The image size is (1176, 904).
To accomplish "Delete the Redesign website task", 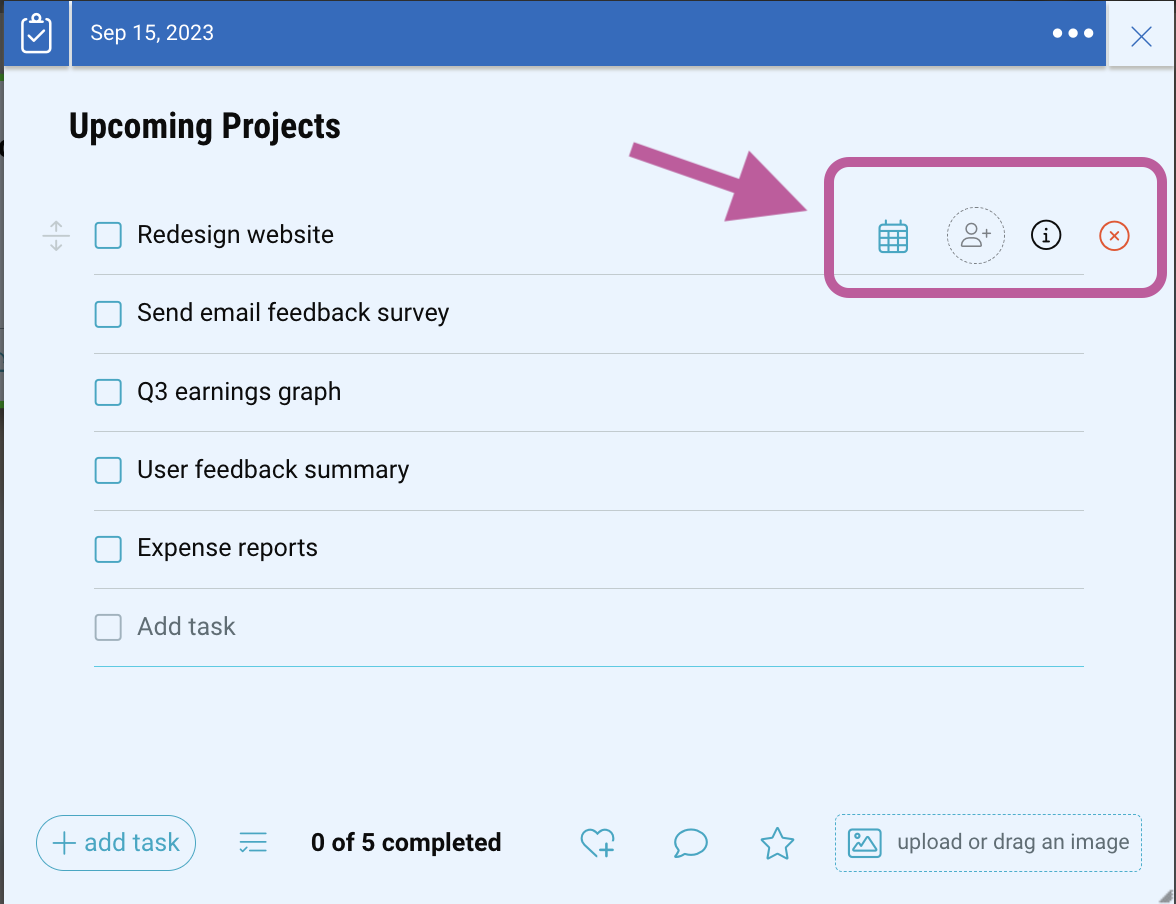I will [1114, 236].
